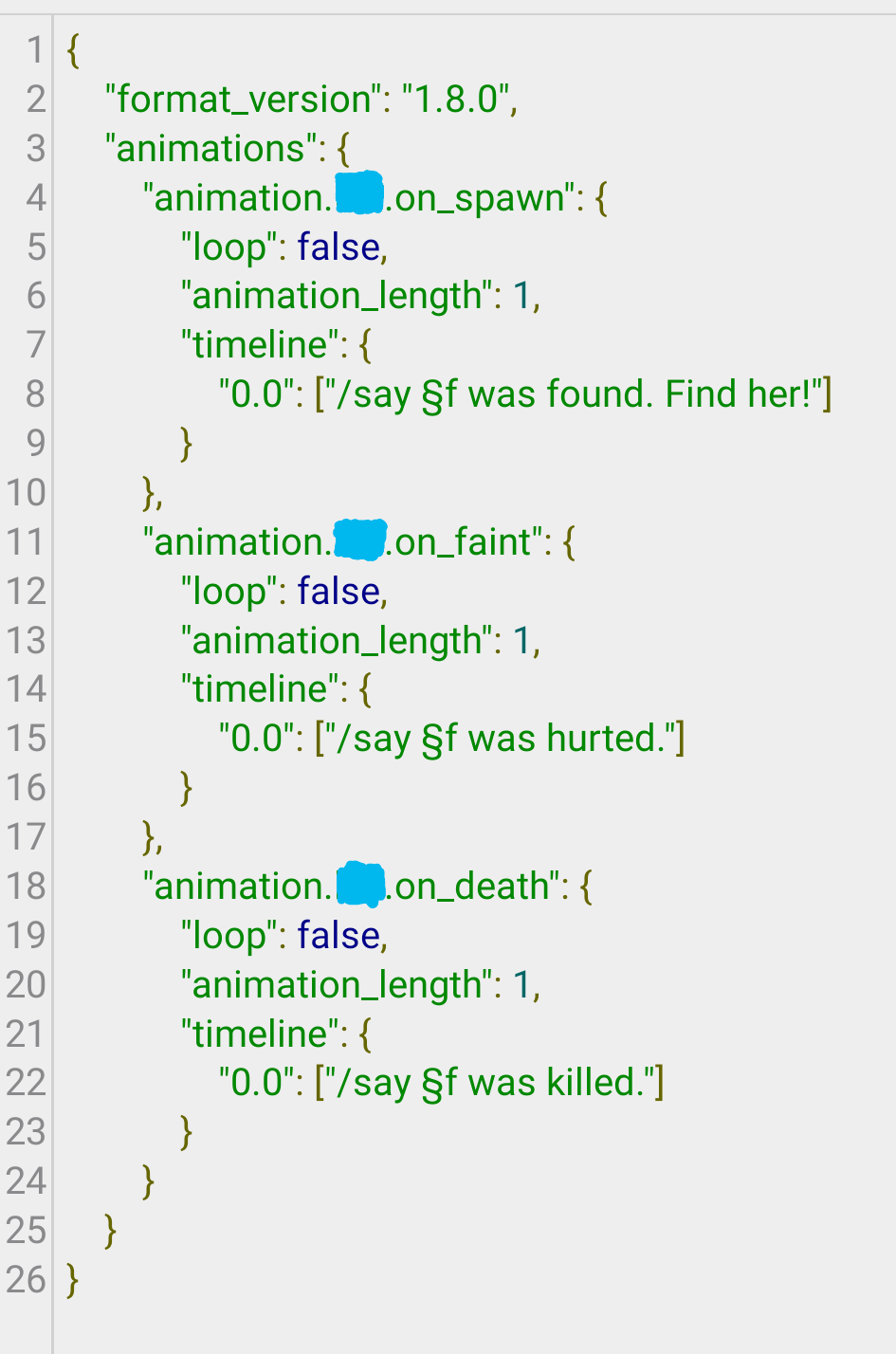The height and width of the screenshot is (1354, 896).
Task: Click line number 24 in the gutter
Action: 26,1180
